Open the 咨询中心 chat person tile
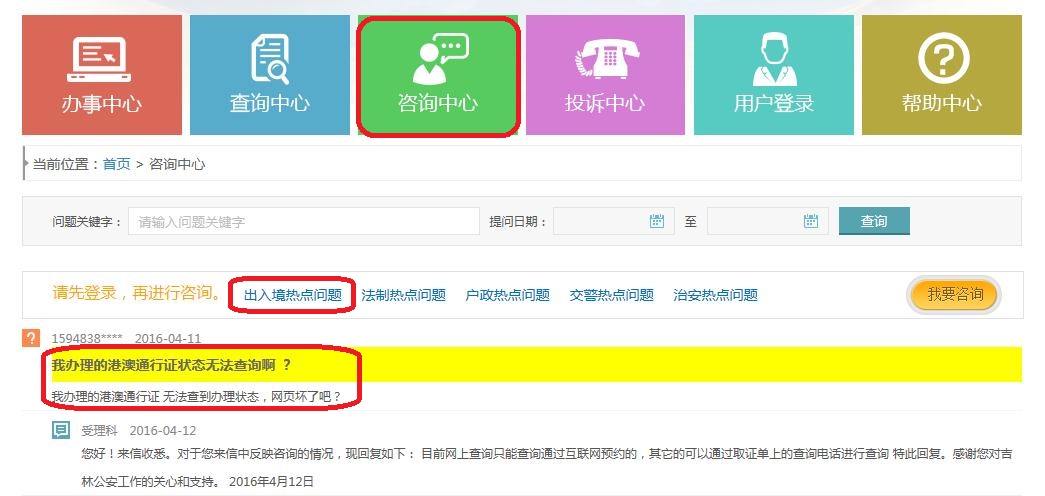Viewport: 1045px width, 496px height. pos(438,75)
